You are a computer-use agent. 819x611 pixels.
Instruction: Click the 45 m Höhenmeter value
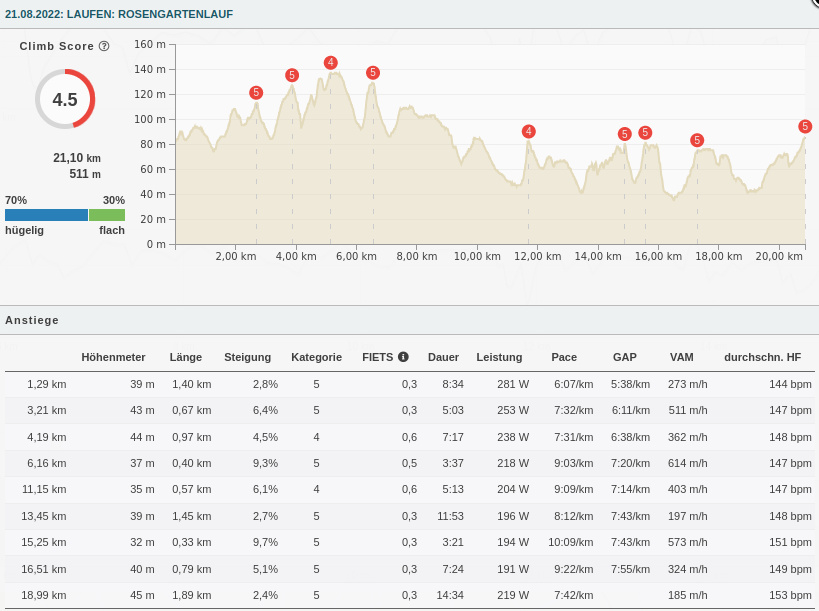[143, 595]
